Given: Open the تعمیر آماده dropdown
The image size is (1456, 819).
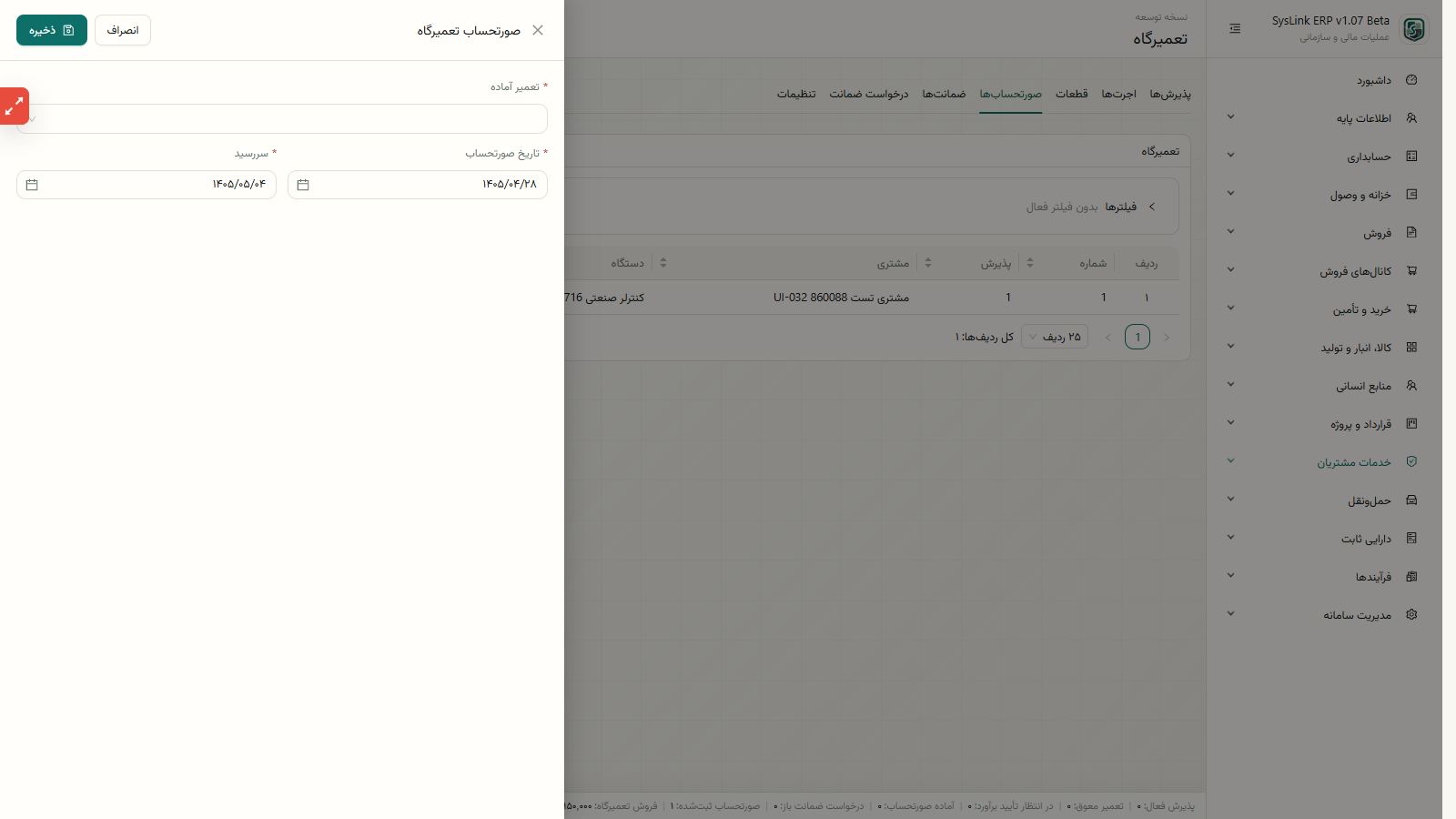Looking at the screenshot, I should [282, 119].
